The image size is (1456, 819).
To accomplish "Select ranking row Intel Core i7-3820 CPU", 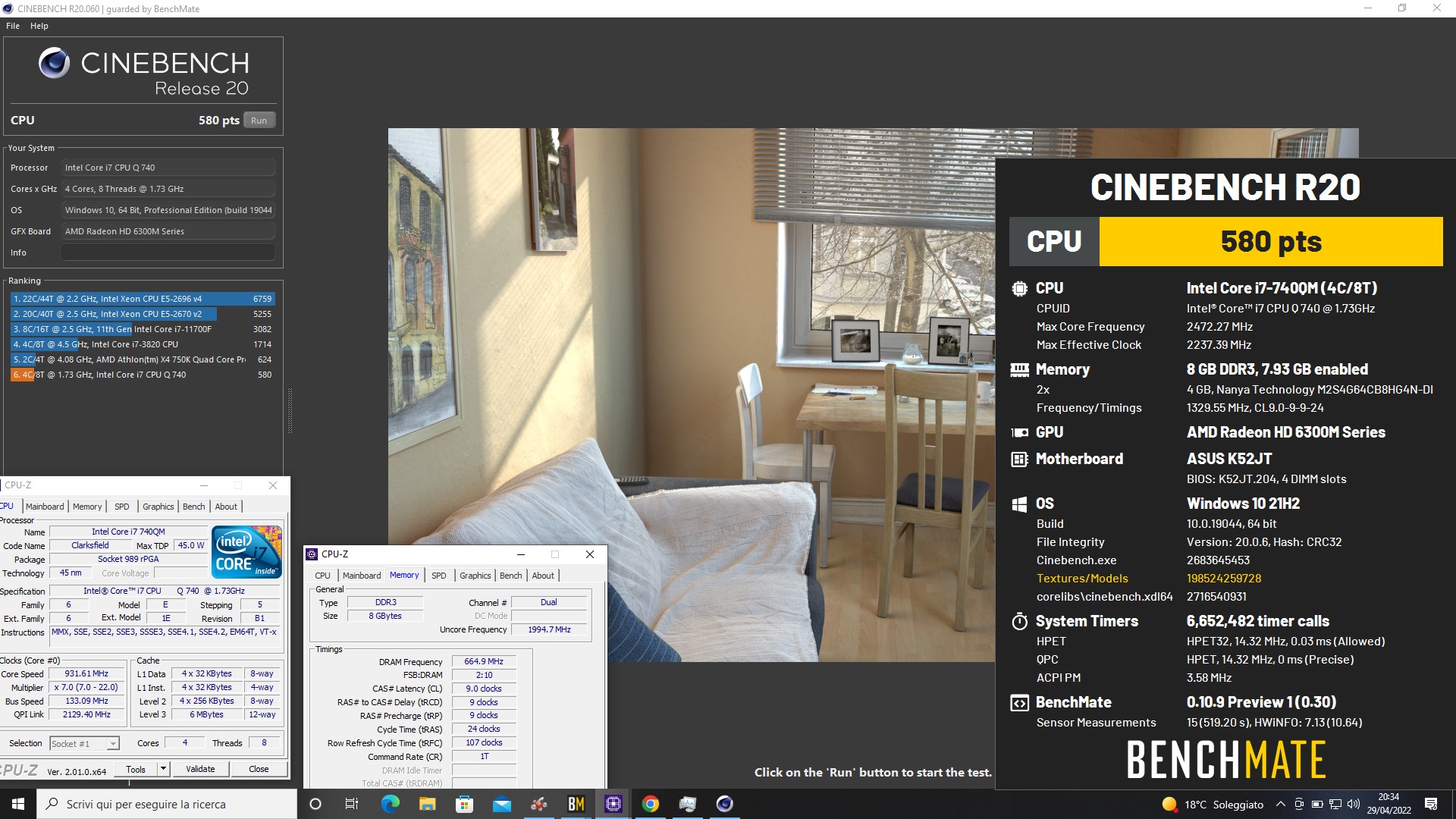I will 143,344.
